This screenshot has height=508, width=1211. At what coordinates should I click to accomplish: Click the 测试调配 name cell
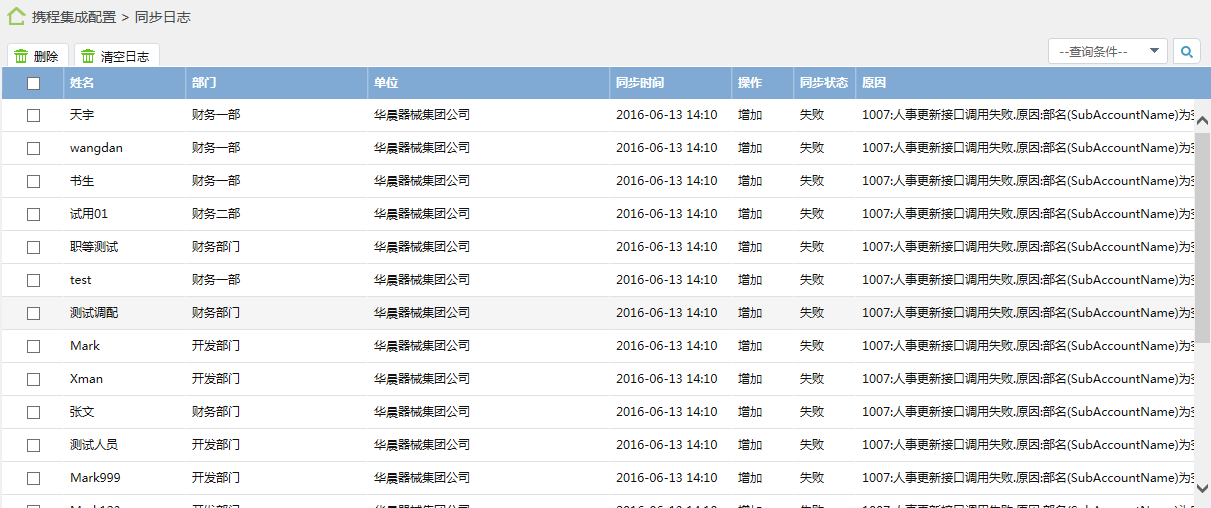click(94, 313)
